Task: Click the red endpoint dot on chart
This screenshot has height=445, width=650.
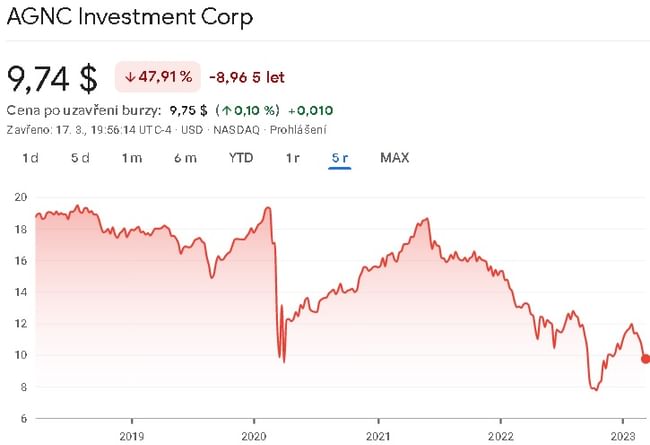Action: point(645,359)
